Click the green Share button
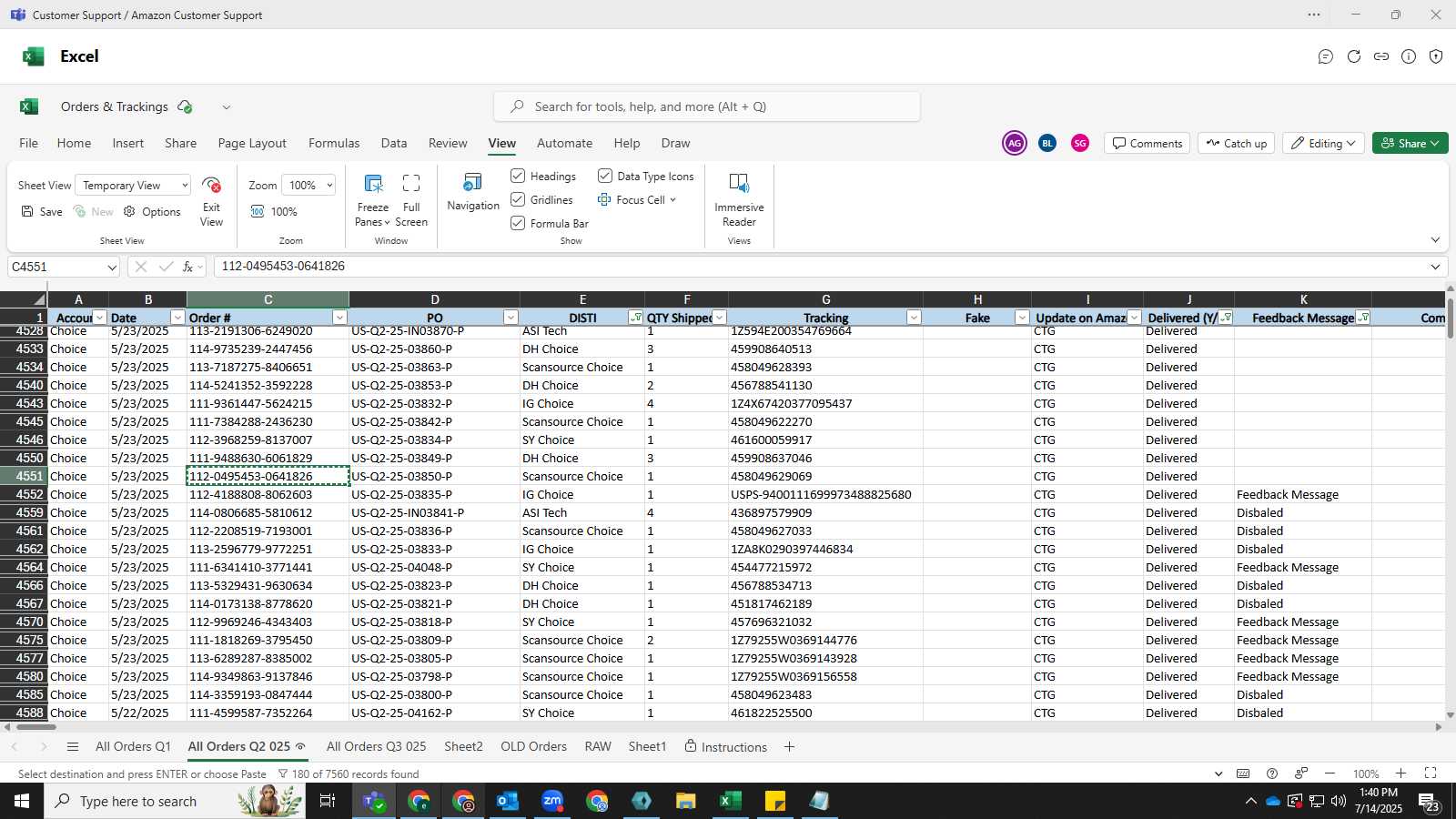This screenshot has height=819, width=1456. (x=1410, y=143)
